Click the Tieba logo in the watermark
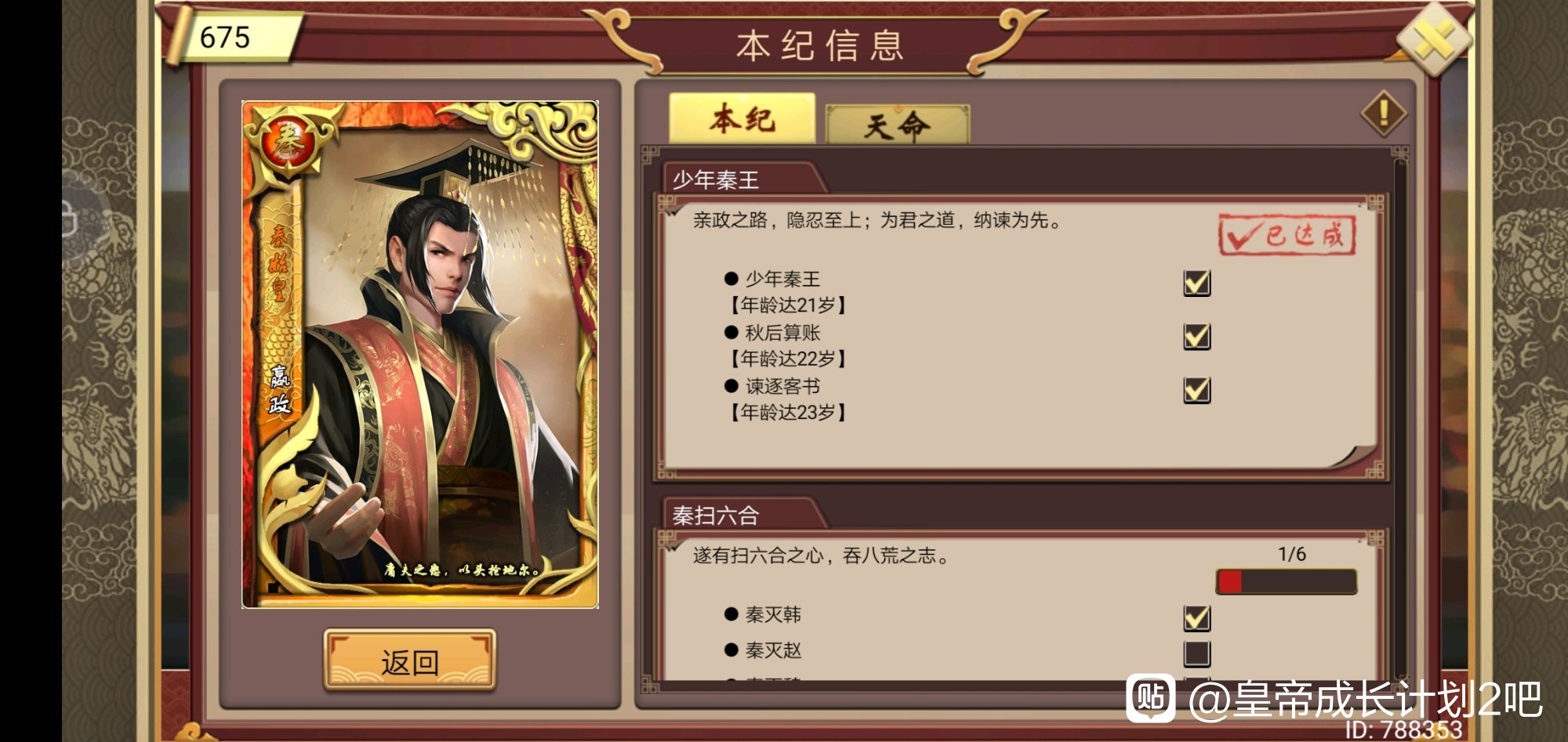Image resolution: width=1568 pixels, height=742 pixels. point(1151,698)
